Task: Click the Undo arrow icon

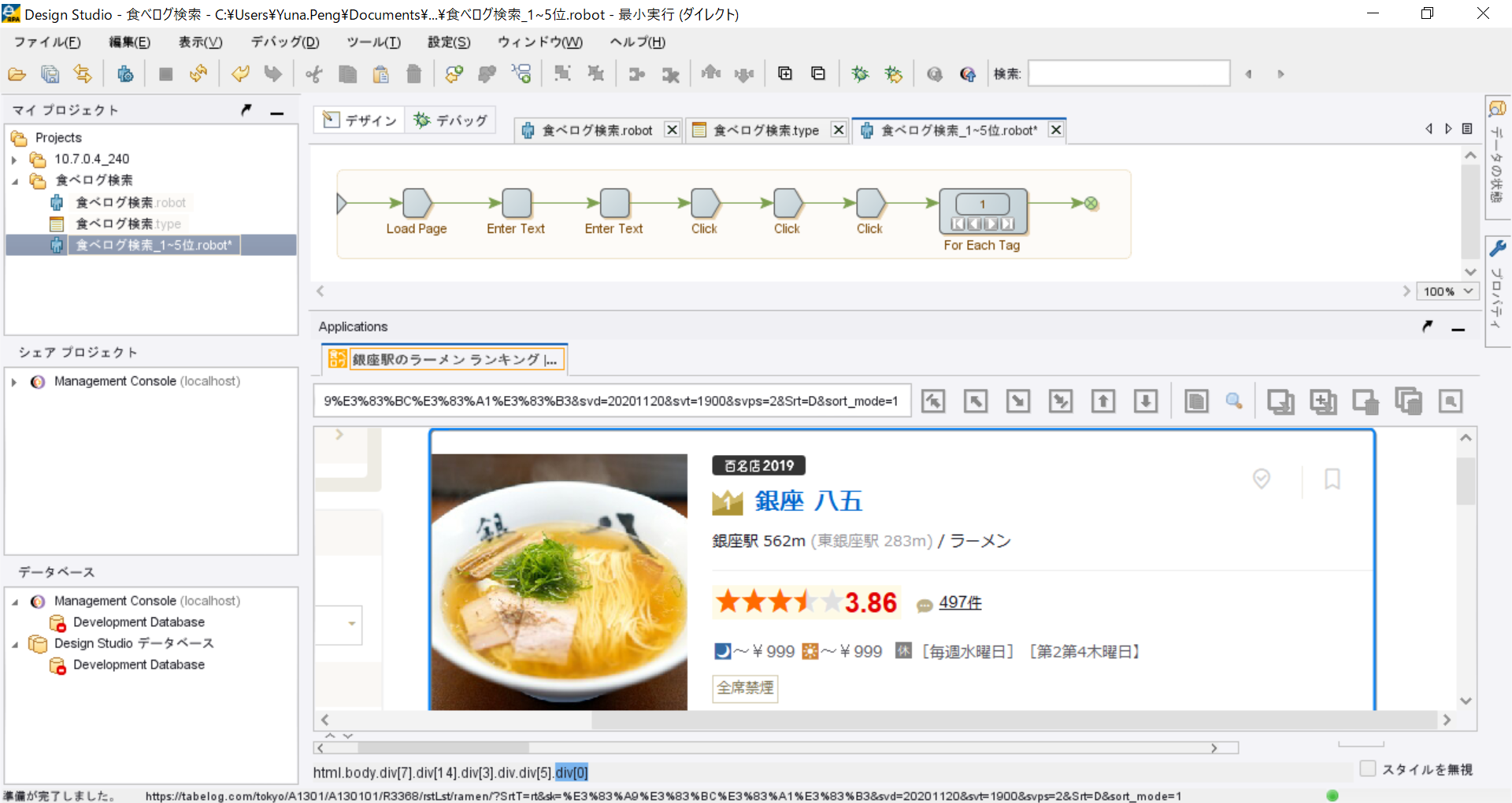Action: (240, 74)
